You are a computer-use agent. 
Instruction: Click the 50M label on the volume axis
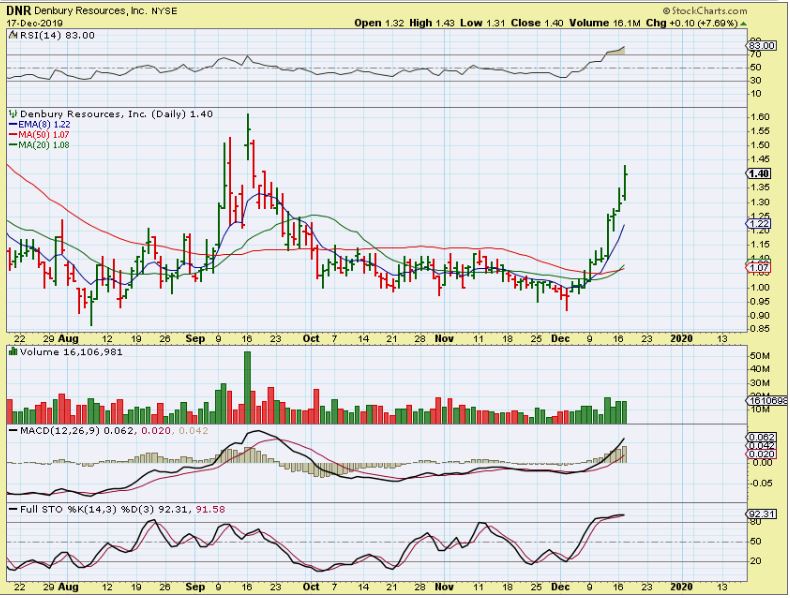click(759, 356)
